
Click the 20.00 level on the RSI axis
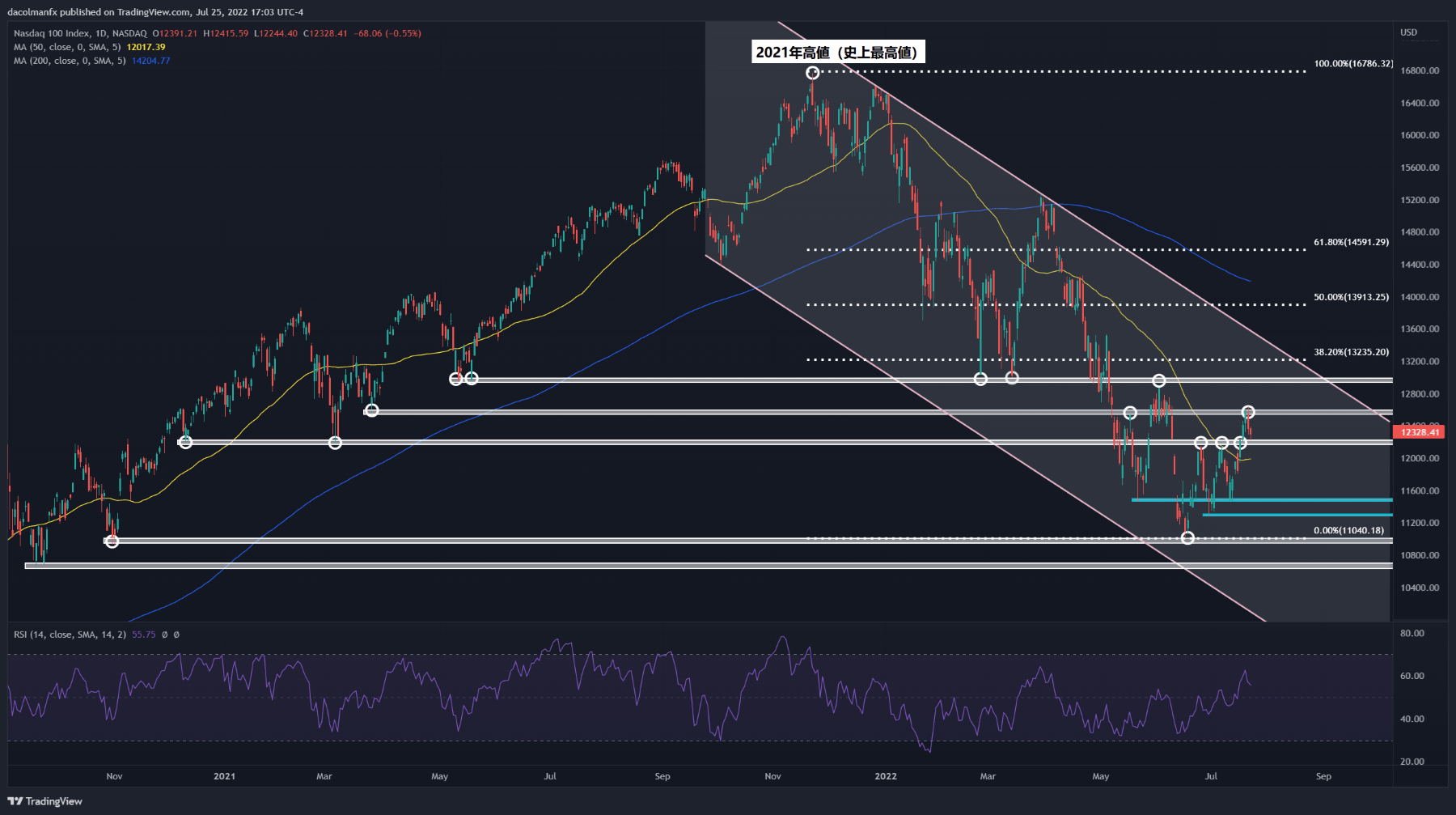coord(1412,762)
